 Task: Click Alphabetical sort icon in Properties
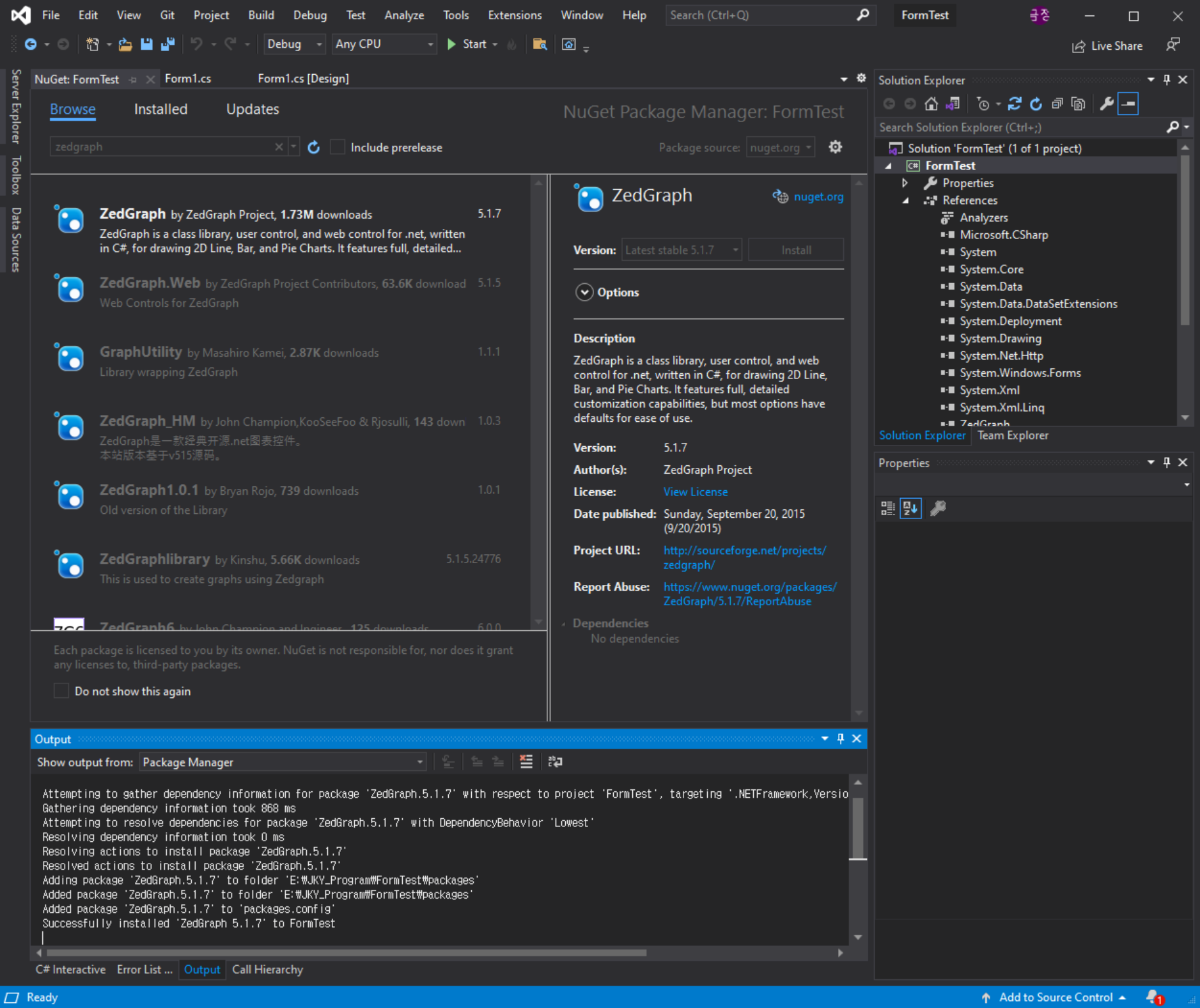(910, 509)
